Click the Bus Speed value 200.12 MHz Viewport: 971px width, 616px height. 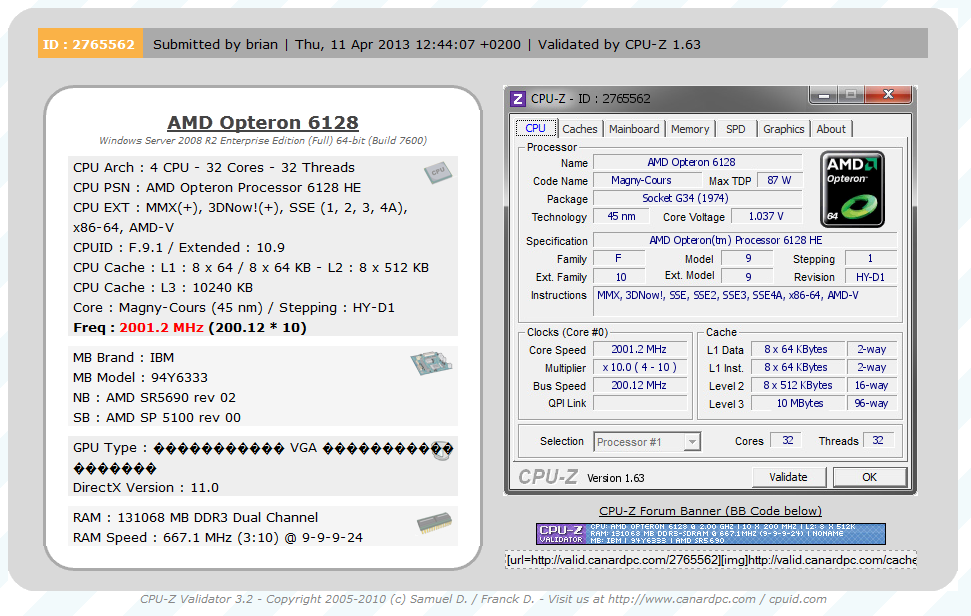639,385
